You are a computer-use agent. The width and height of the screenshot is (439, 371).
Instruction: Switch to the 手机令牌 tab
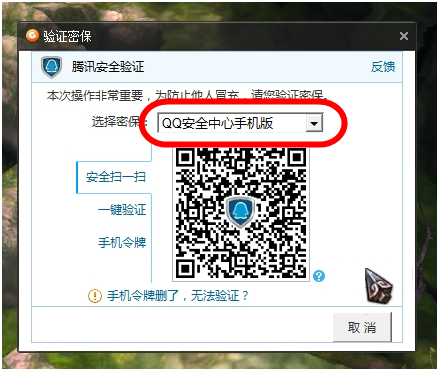[122, 242]
